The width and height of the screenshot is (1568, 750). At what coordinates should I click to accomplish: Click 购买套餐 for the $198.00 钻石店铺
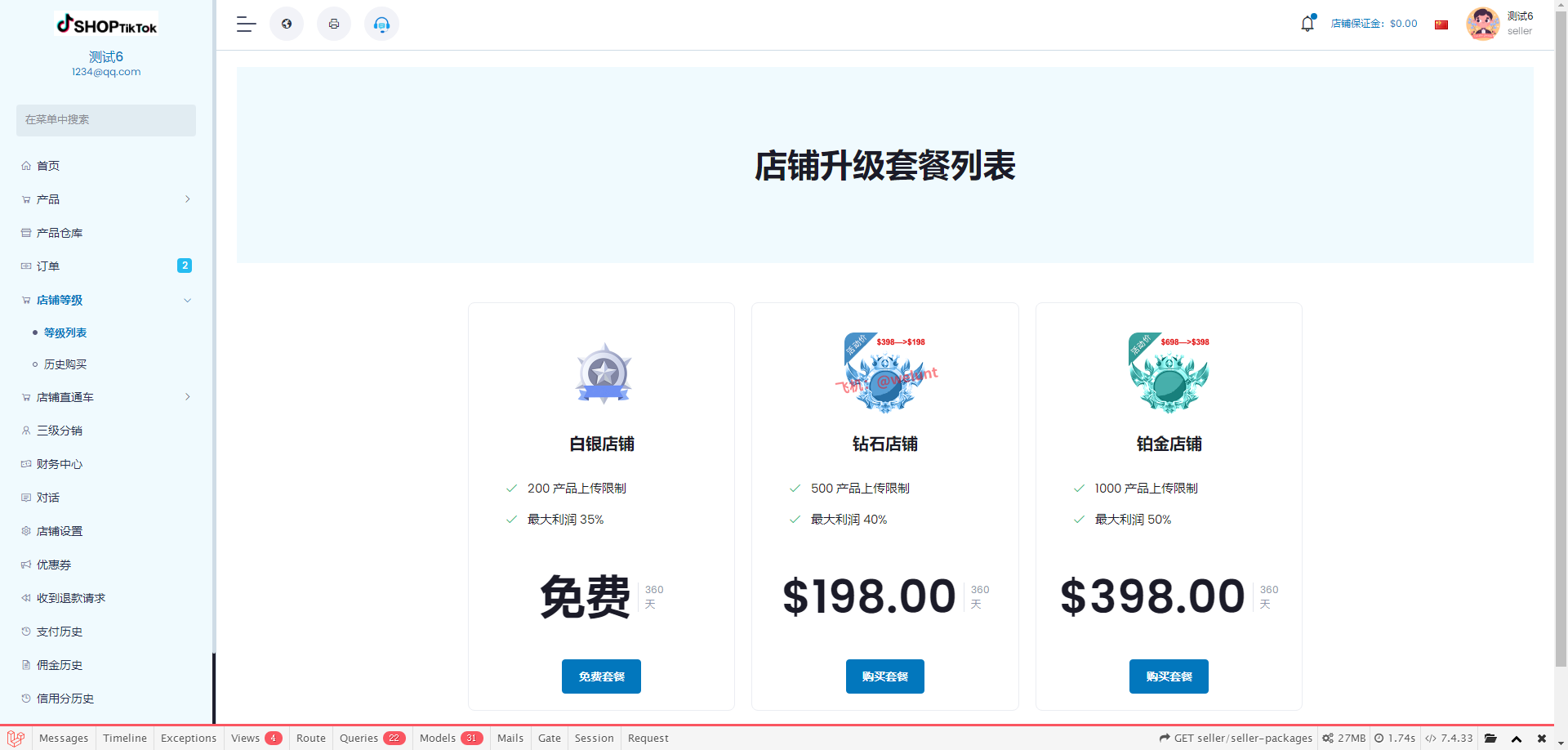pos(885,676)
